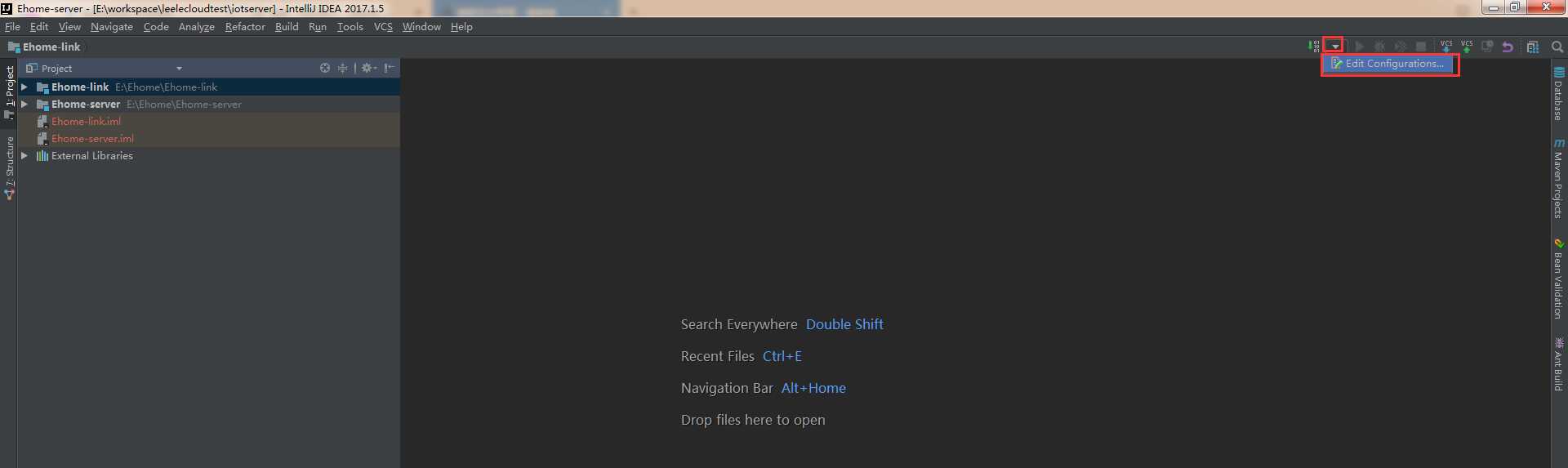The image size is (1568, 468).
Task: Open the Edit menu
Action: click(39, 27)
